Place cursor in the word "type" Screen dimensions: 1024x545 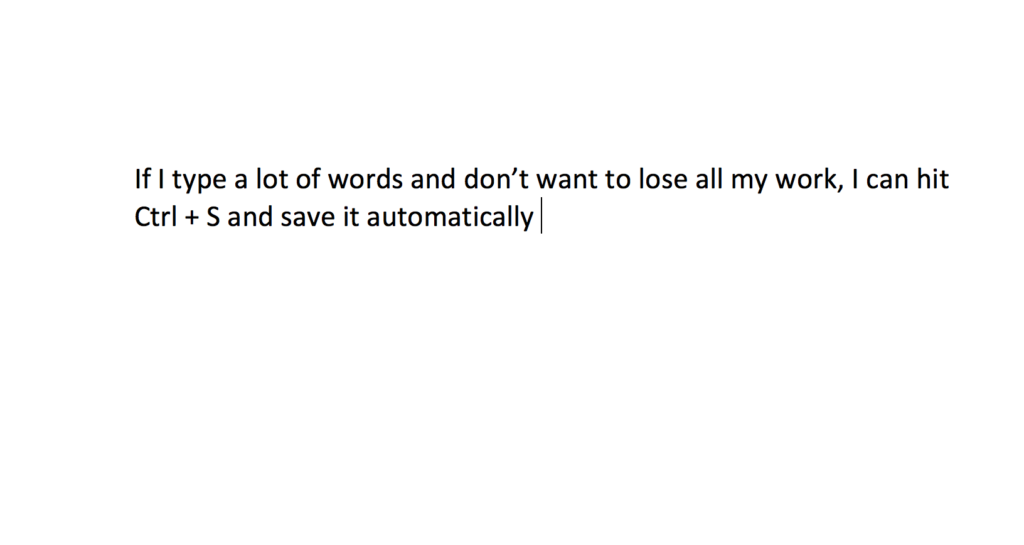(x=199, y=181)
